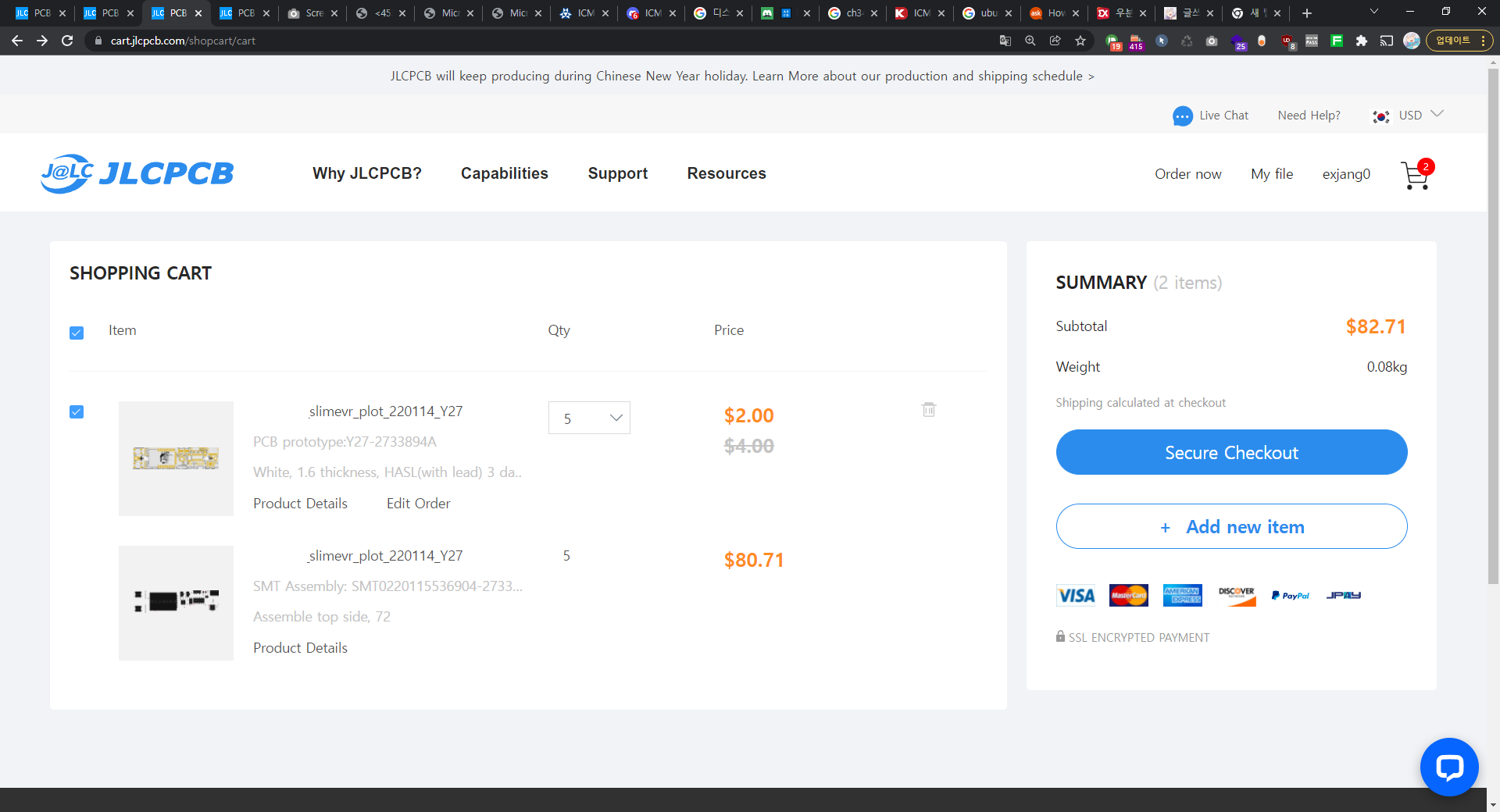The width and height of the screenshot is (1500, 812).
Task: Delete the first cart item using trash icon
Action: (x=929, y=409)
